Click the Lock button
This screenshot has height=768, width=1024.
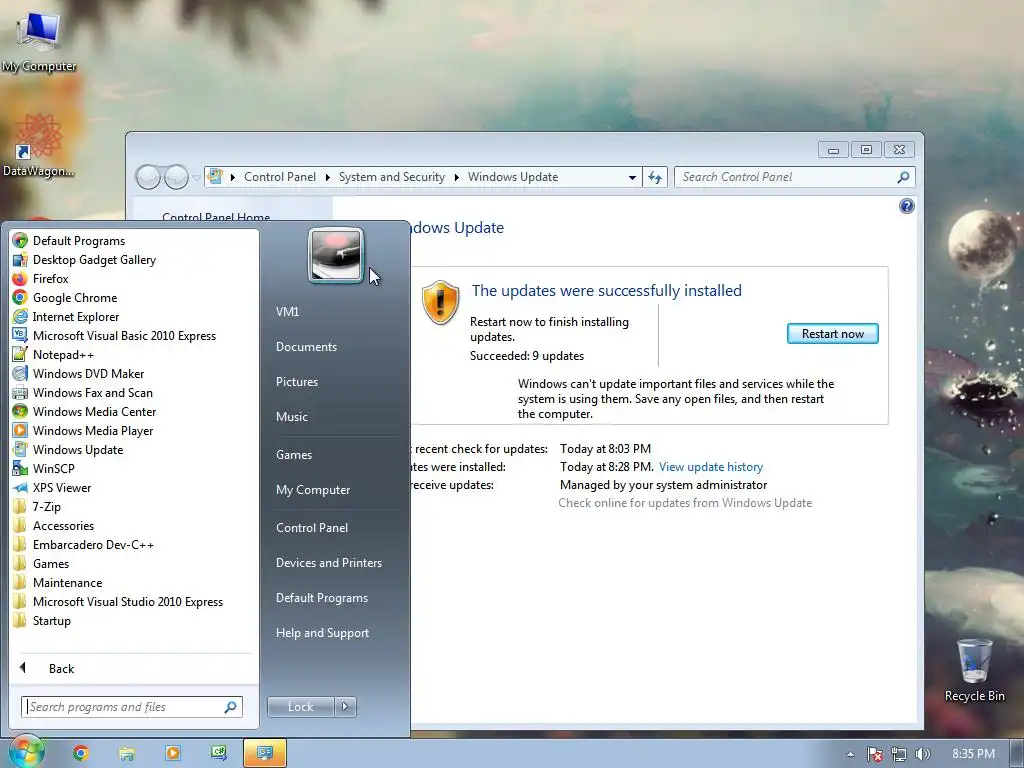(x=300, y=707)
